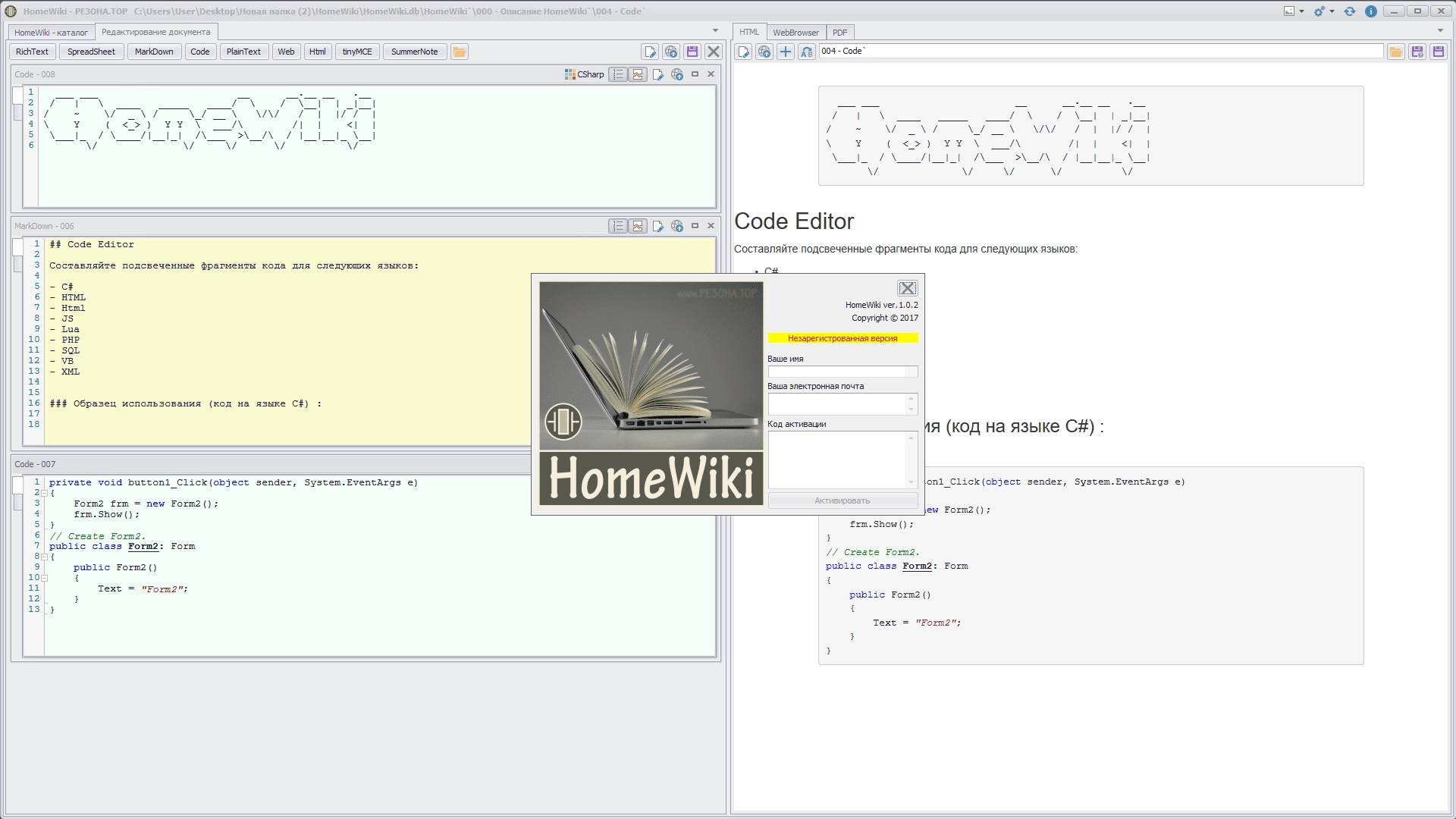Select the HTML preview tab
Screen dimensions: 1456x819
(749, 32)
